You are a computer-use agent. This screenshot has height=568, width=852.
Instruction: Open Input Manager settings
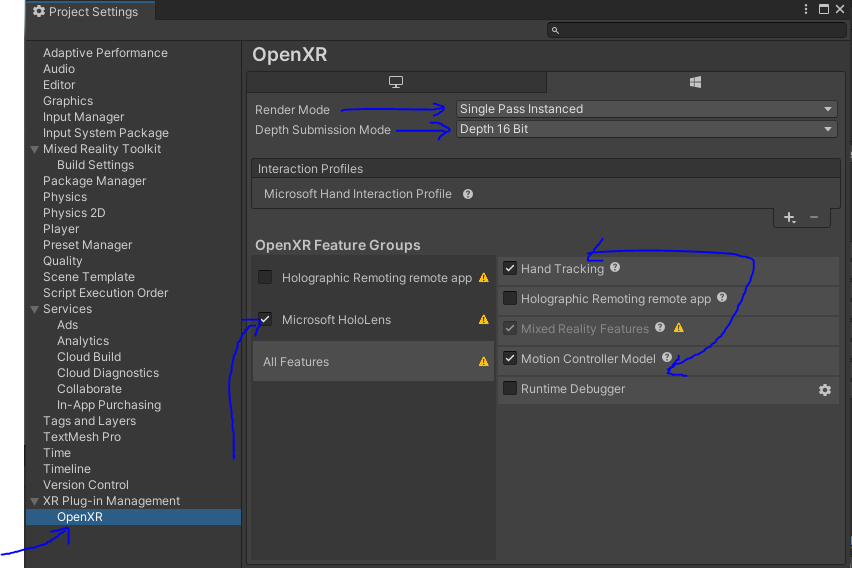tap(83, 117)
